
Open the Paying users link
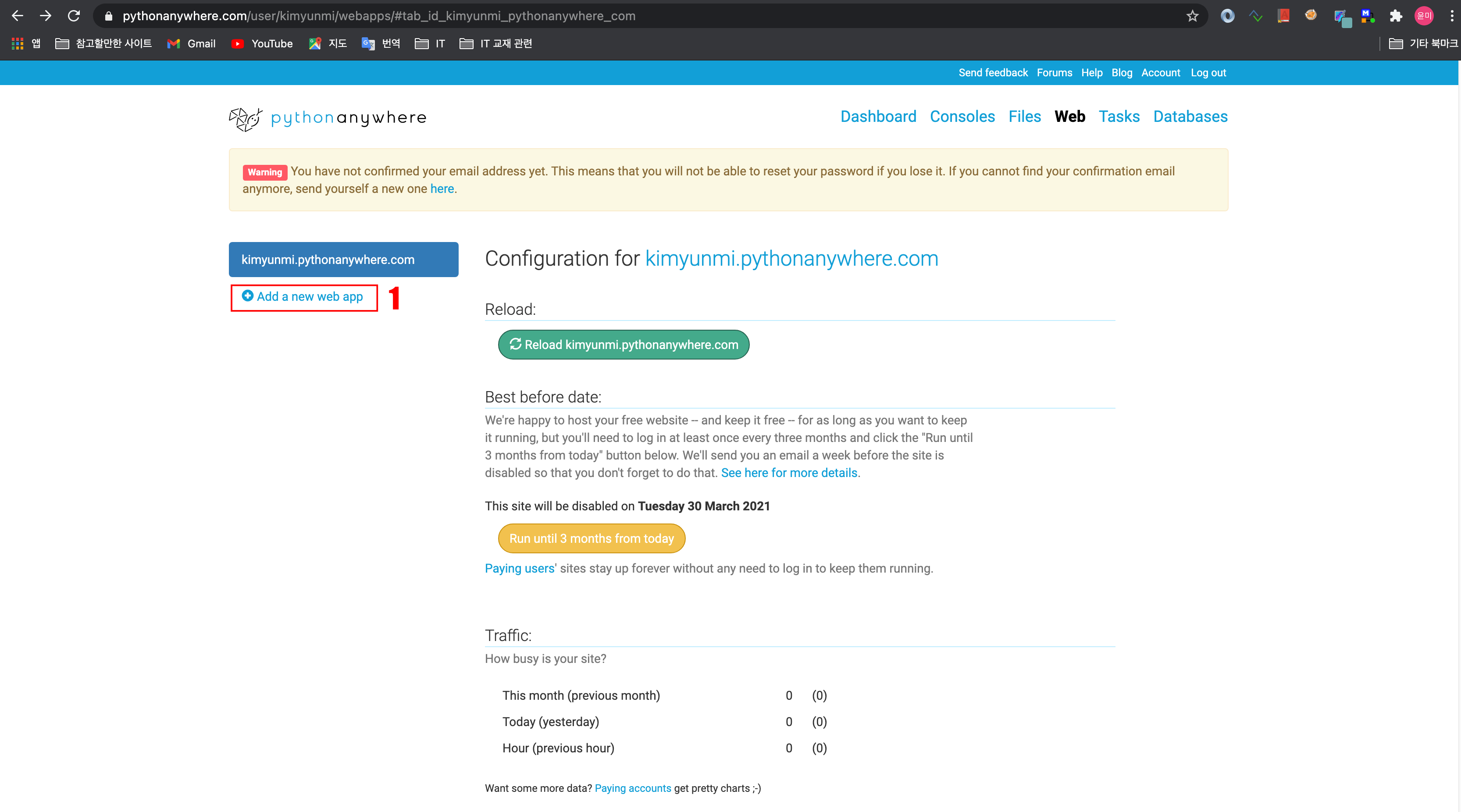point(520,569)
